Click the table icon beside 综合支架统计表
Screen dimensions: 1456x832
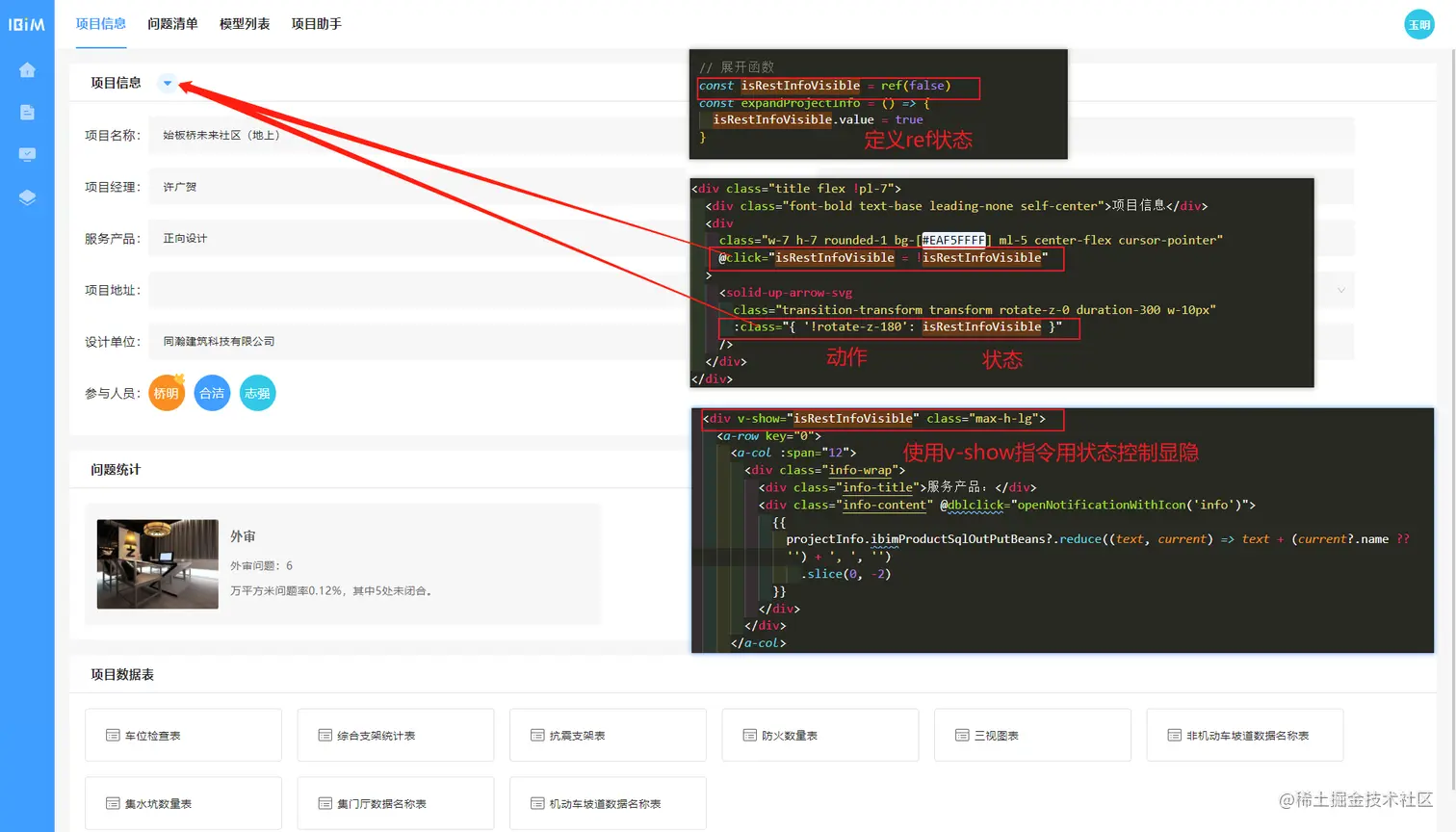click(325, 736)
